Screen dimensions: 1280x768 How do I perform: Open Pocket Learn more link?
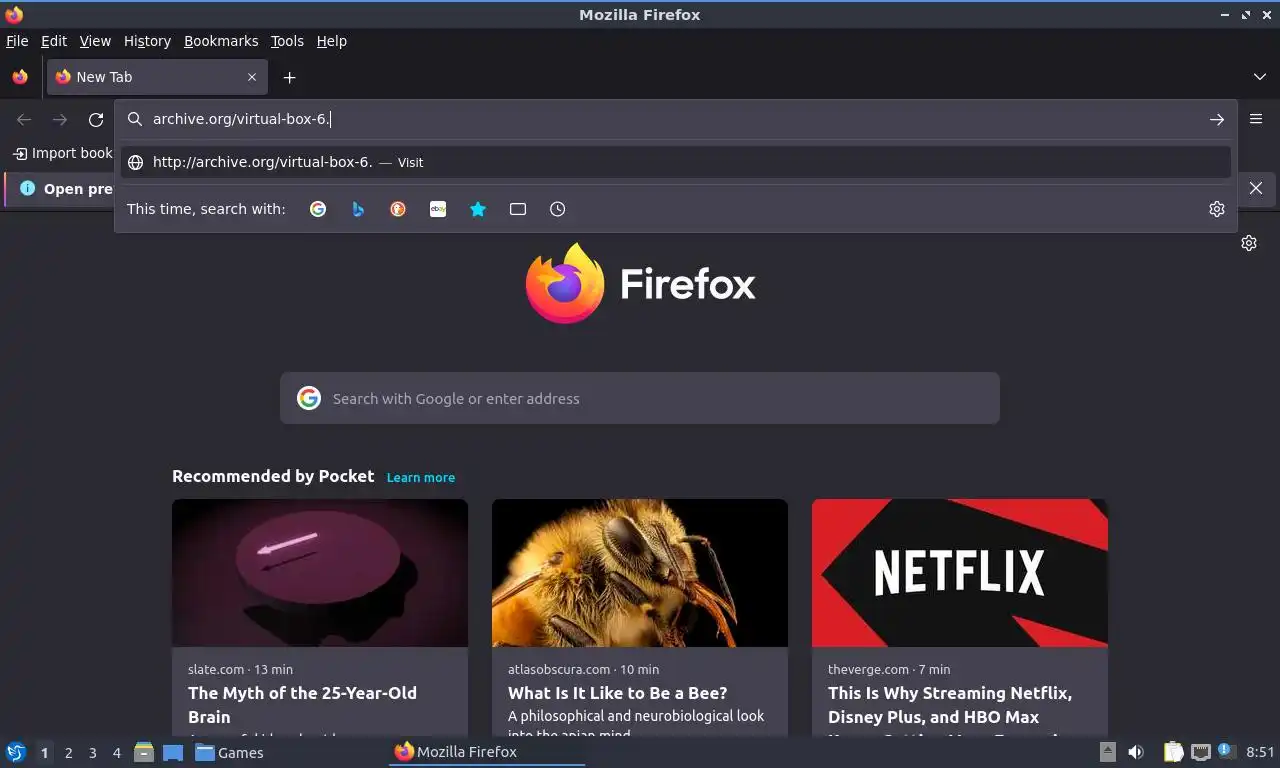421,477
